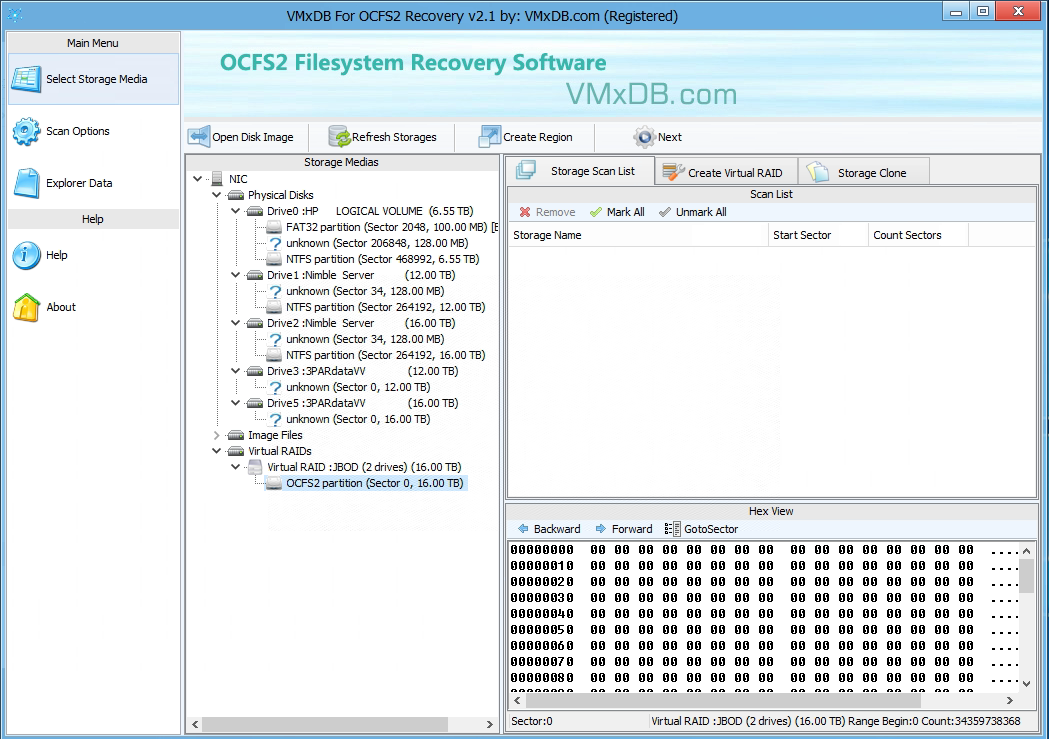
Task: Click the Backward arrow icon in Hex View
Action: 523,528
